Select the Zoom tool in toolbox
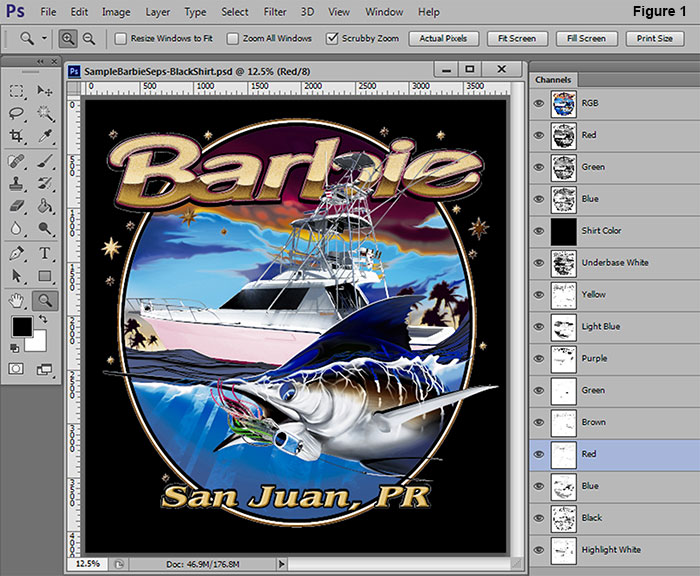The height and width of the screenshot is (576, 700). click(x=45, y=301)
